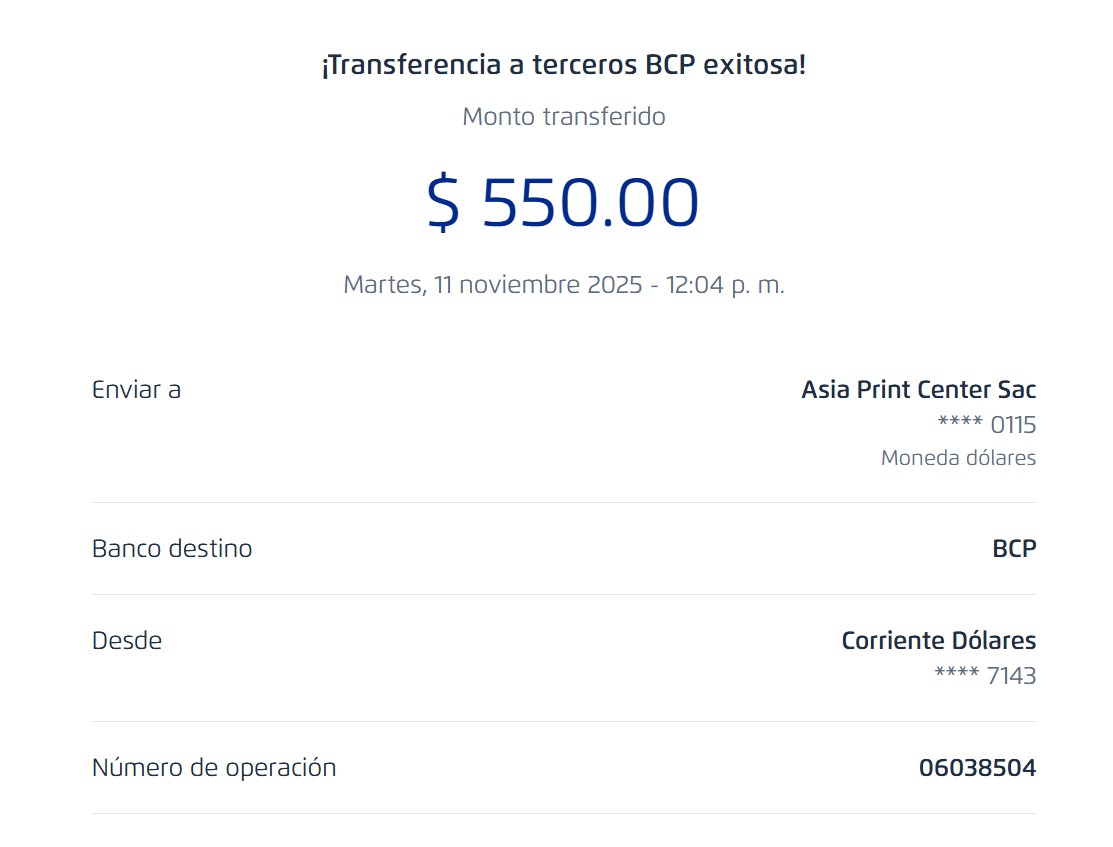Click the divider line above Banco destino

click(564, 502)
